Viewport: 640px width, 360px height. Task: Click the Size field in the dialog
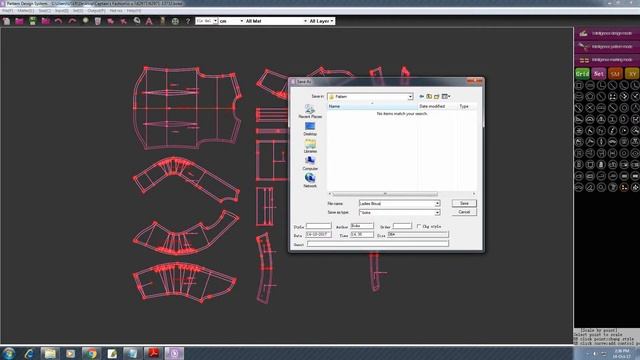click(x=418, y=235)
